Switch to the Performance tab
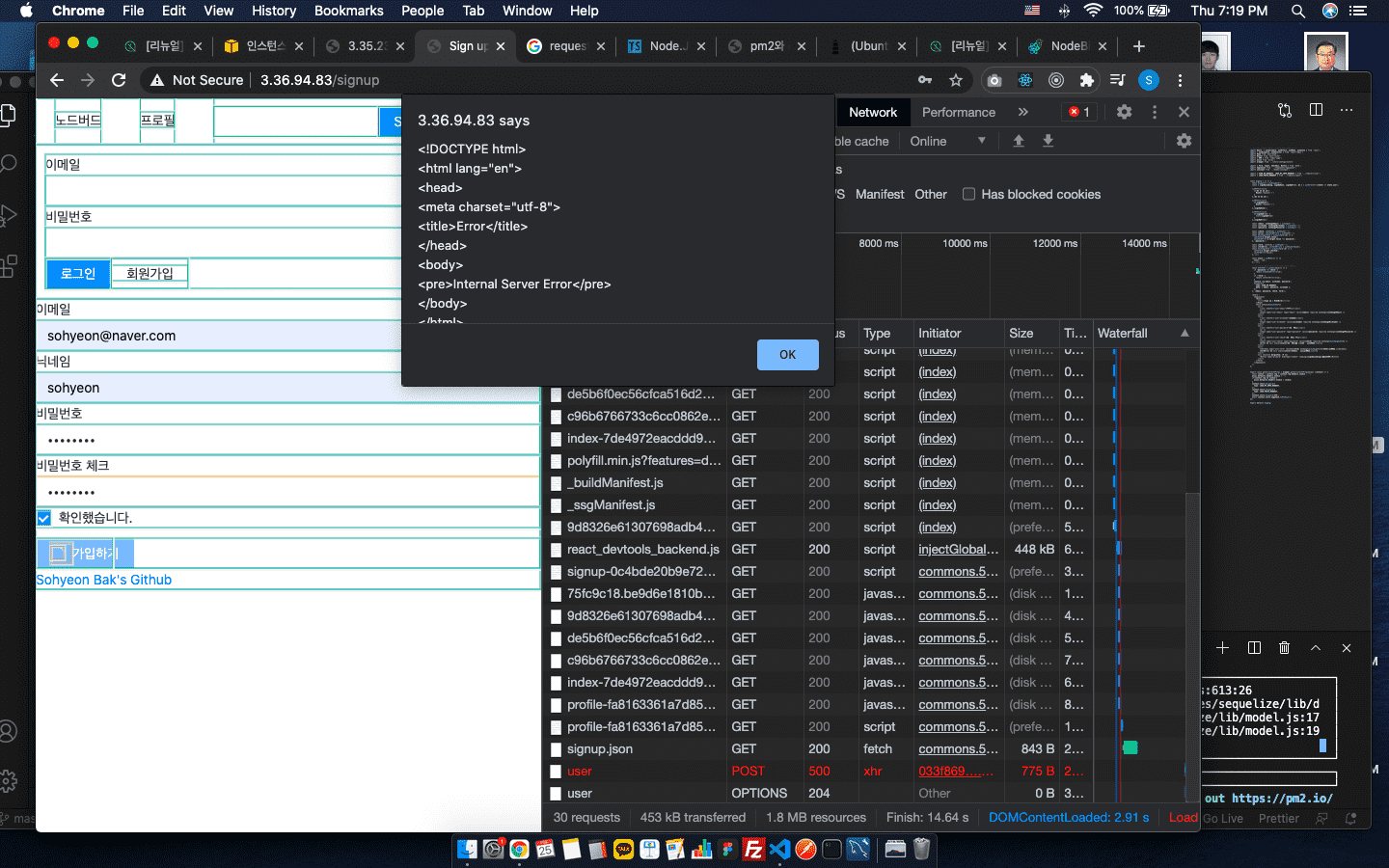The width and height of the screenshot is (1389, 868). click(958, 112)
